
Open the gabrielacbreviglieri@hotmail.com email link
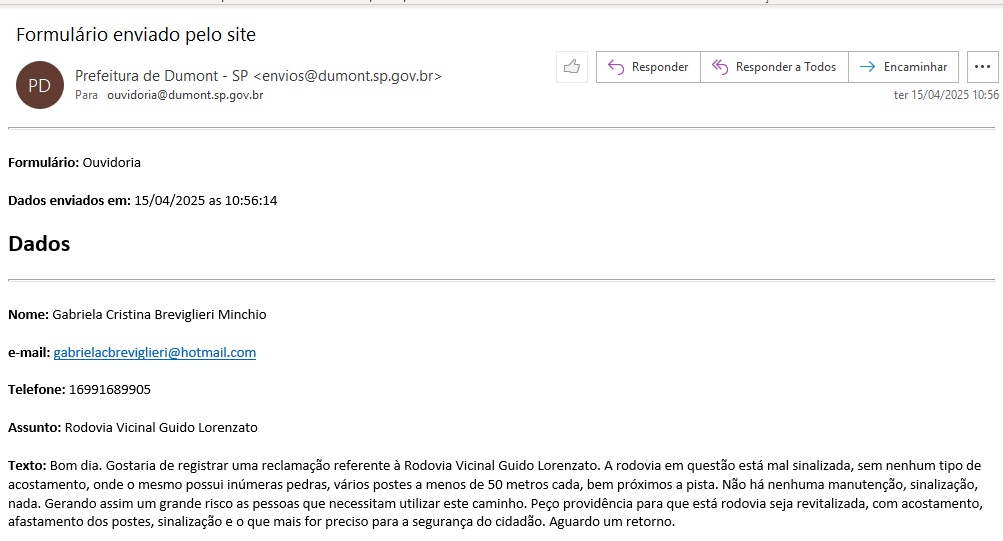click(x=154, y=352)
